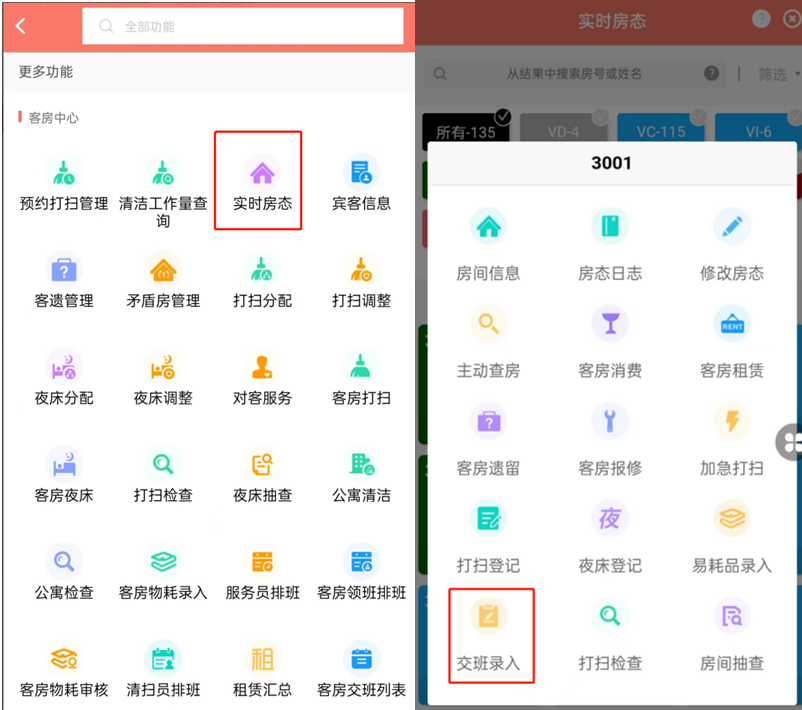This screenshot has height=710, width=802.
Task: Select 房间信息 in room 3001 popup
Action: (x=488, y=245)
